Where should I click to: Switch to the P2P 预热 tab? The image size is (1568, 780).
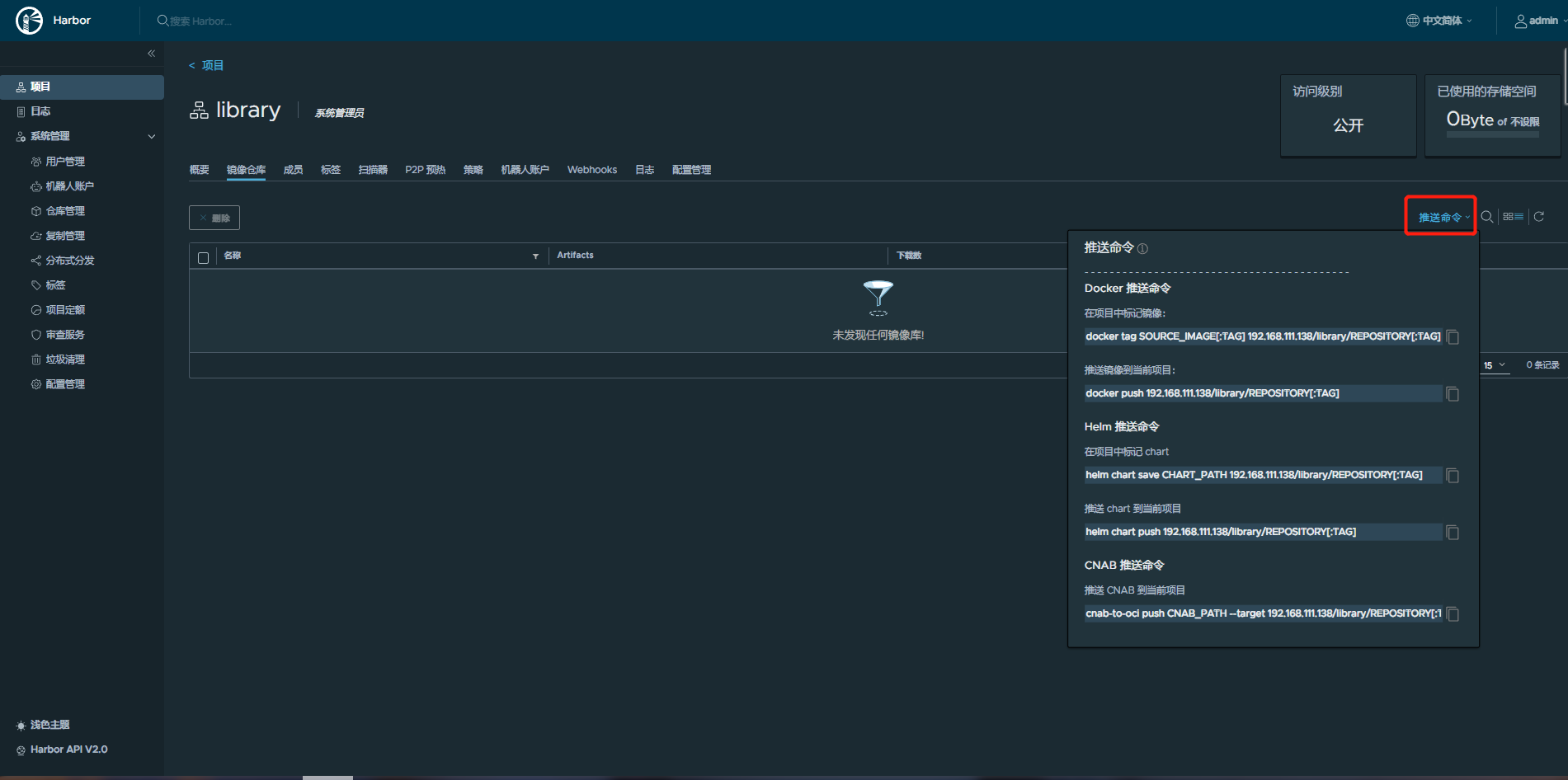[x=425, y=170]
